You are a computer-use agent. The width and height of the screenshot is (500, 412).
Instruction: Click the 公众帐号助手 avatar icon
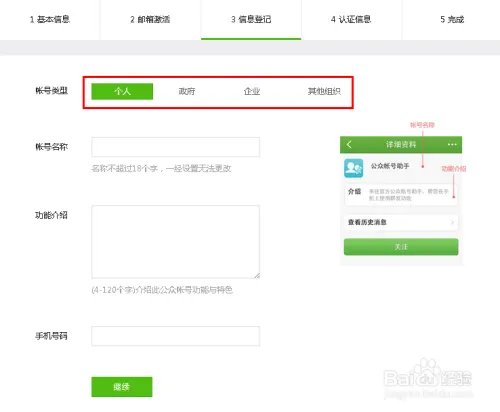click(x=353, y=168)
